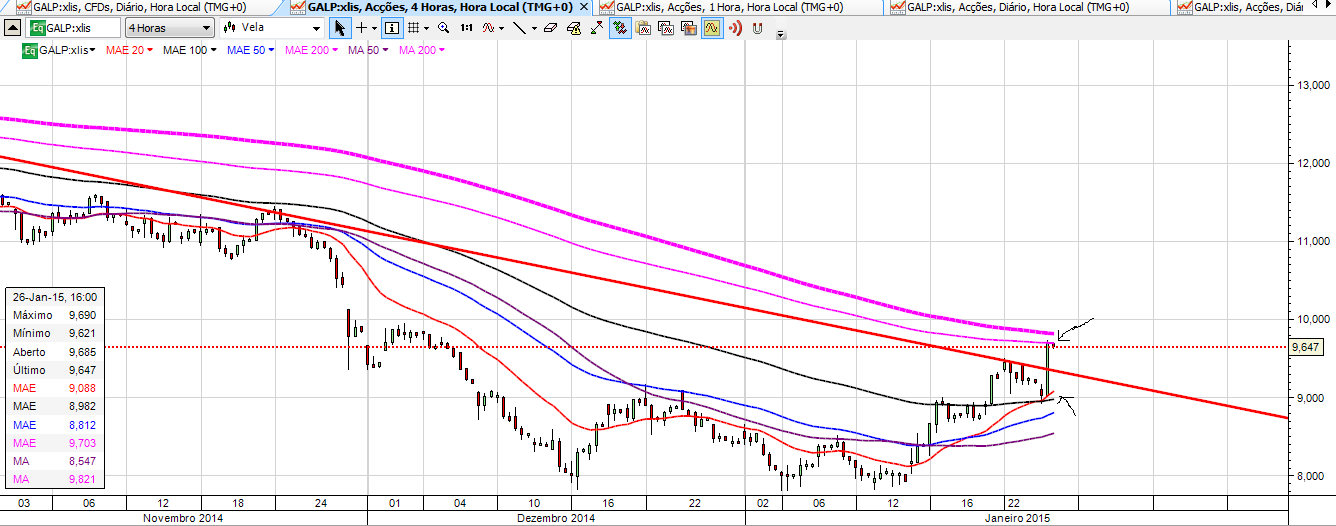Open the Vela chart type dropdown
The image size is (1336, 526).
[x=270, y=28]
